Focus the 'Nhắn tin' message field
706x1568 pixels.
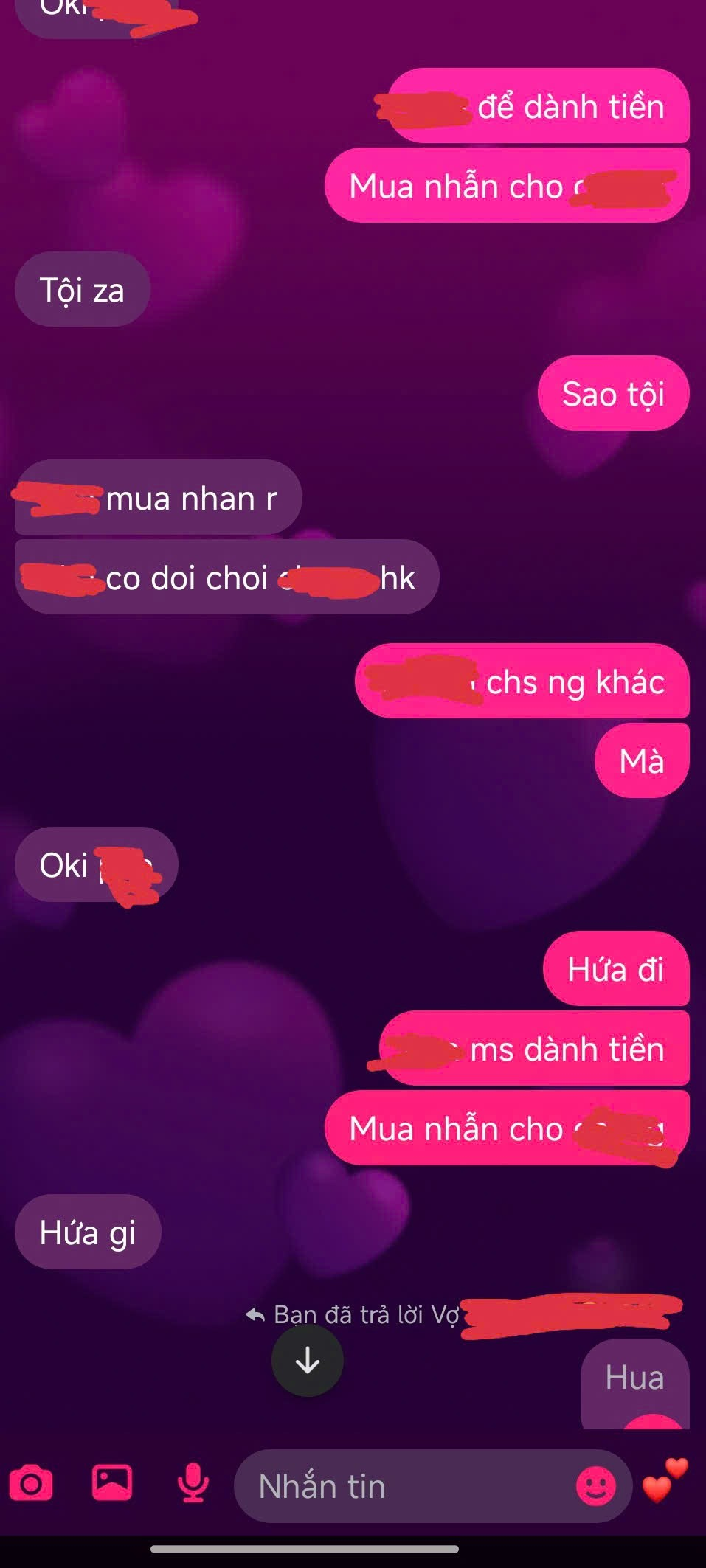[x=433, y=1485]
